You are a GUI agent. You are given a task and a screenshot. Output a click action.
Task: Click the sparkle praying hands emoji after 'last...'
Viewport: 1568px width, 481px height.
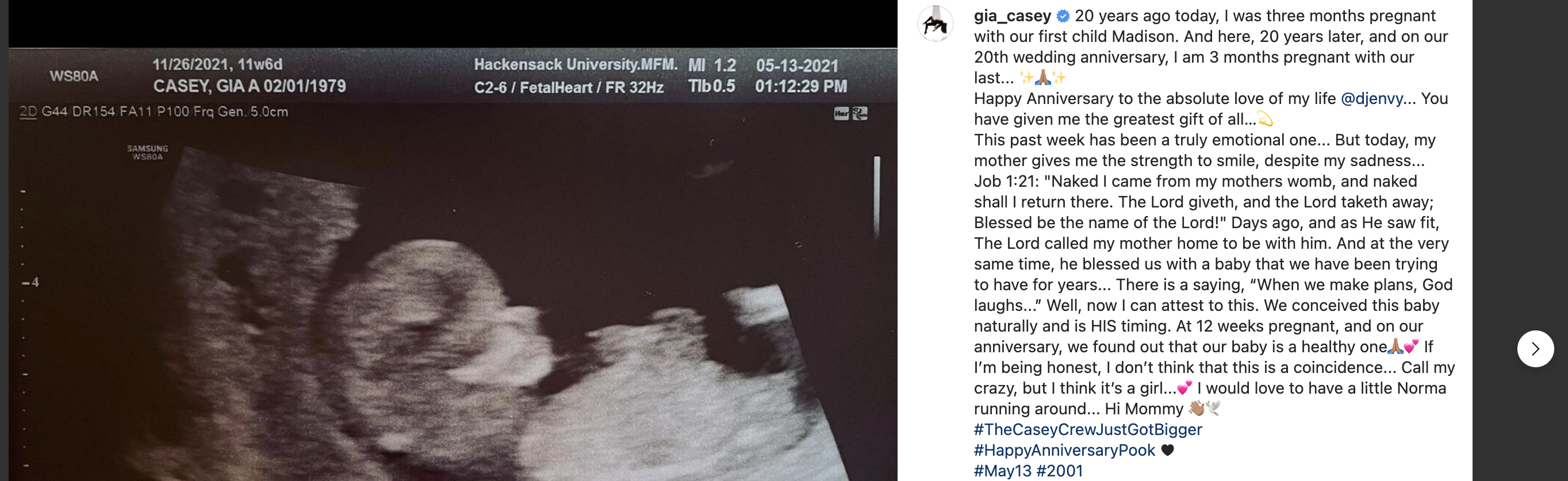click(x=1042, y=78)
